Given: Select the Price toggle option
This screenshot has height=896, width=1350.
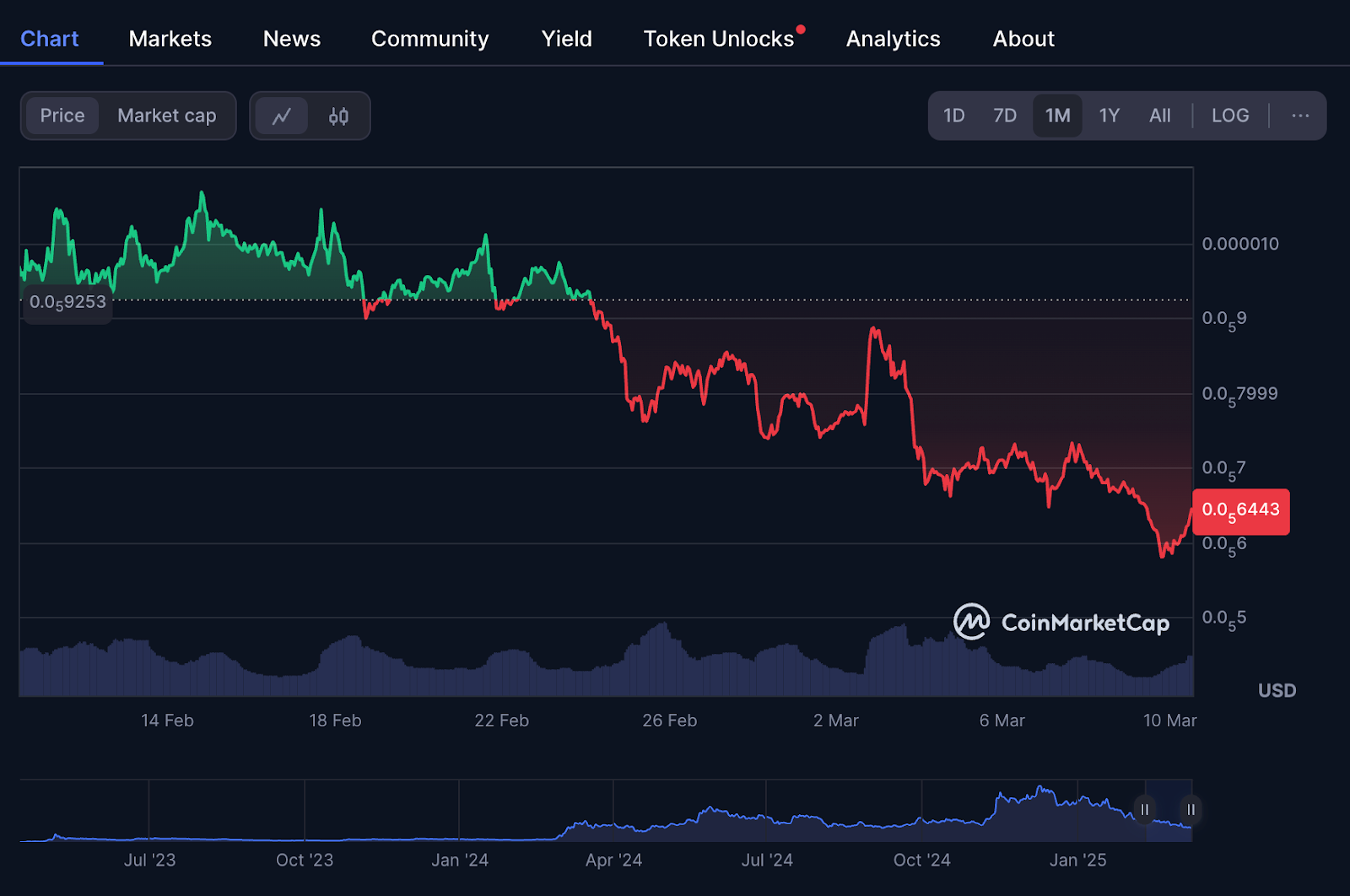Looking at the screenshot, I should [62, 116].
